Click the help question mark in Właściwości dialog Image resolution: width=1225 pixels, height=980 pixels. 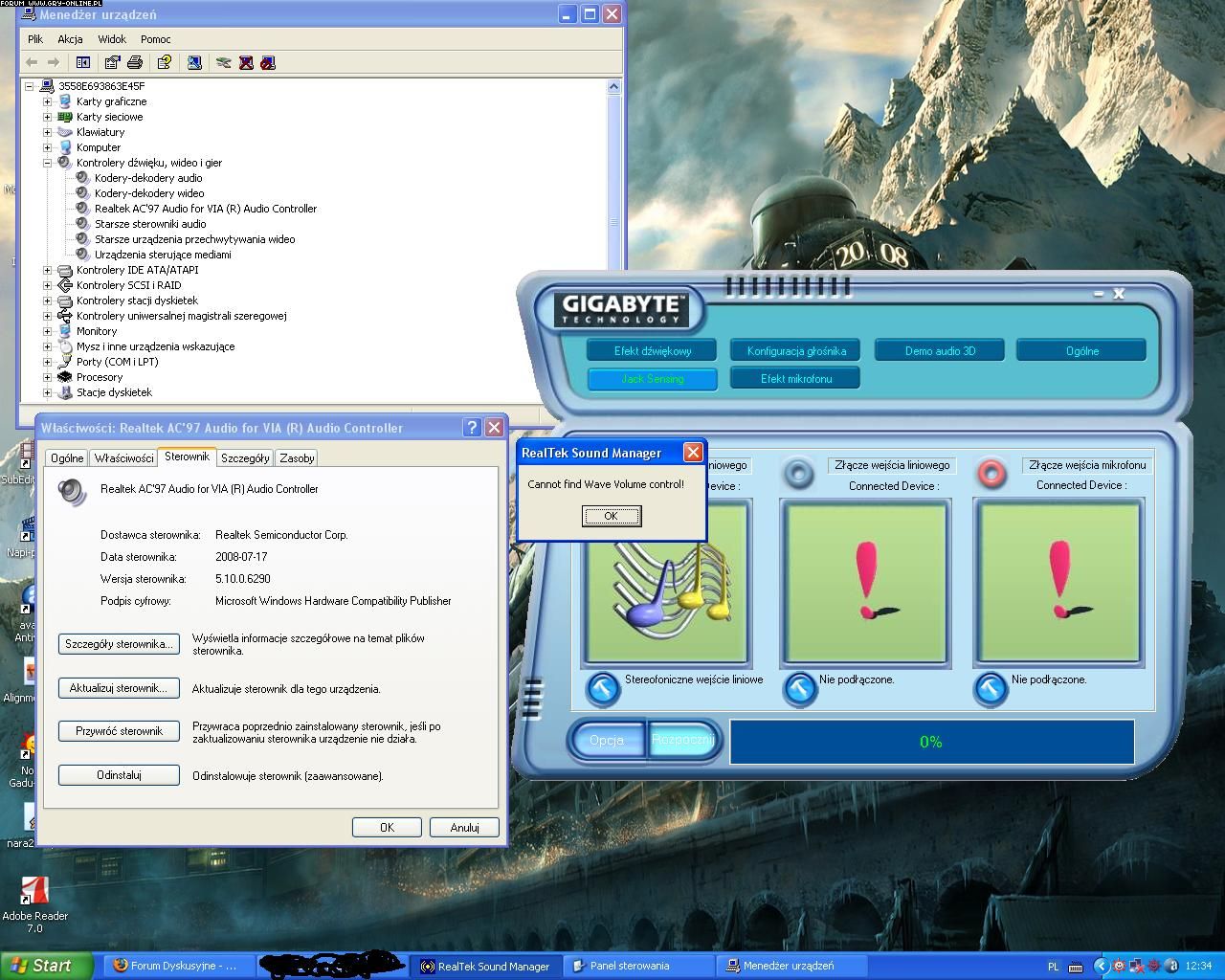coord(472,427)
